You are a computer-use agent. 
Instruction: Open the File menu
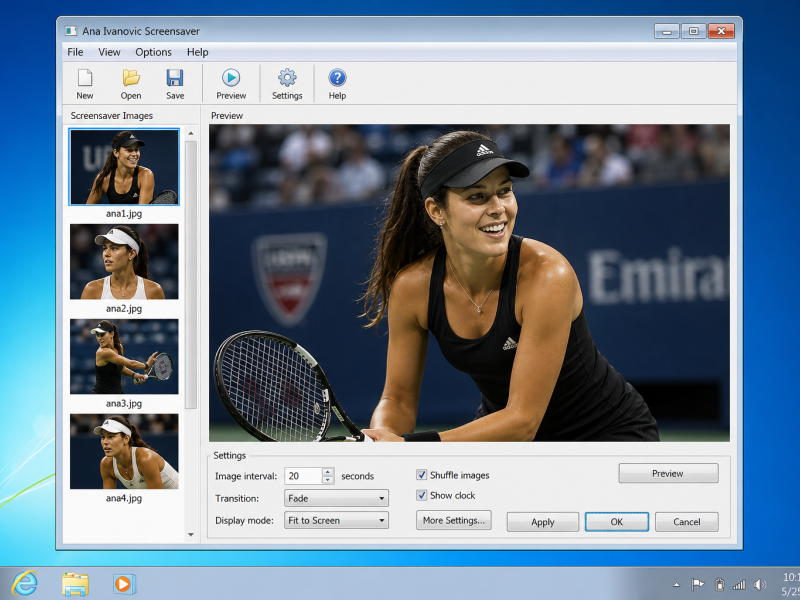(x=75, y=52)
